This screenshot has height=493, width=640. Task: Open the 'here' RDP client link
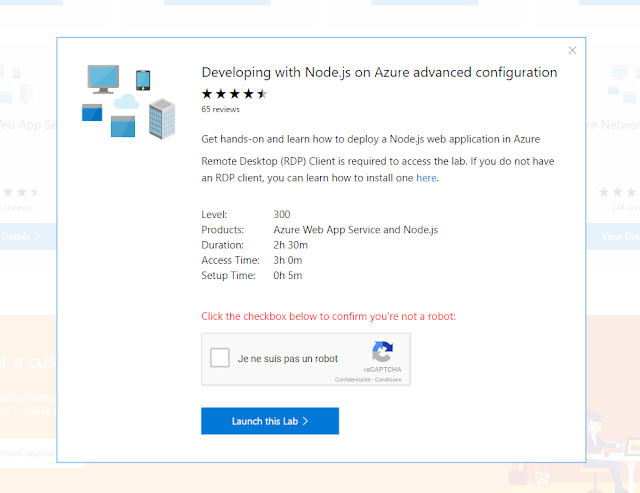pyautogui.click(x=426, y=178)
